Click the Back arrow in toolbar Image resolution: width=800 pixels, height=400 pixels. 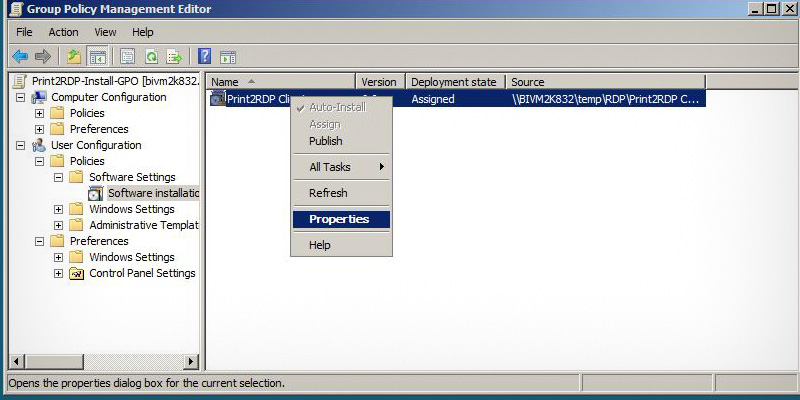click(19, 56)
